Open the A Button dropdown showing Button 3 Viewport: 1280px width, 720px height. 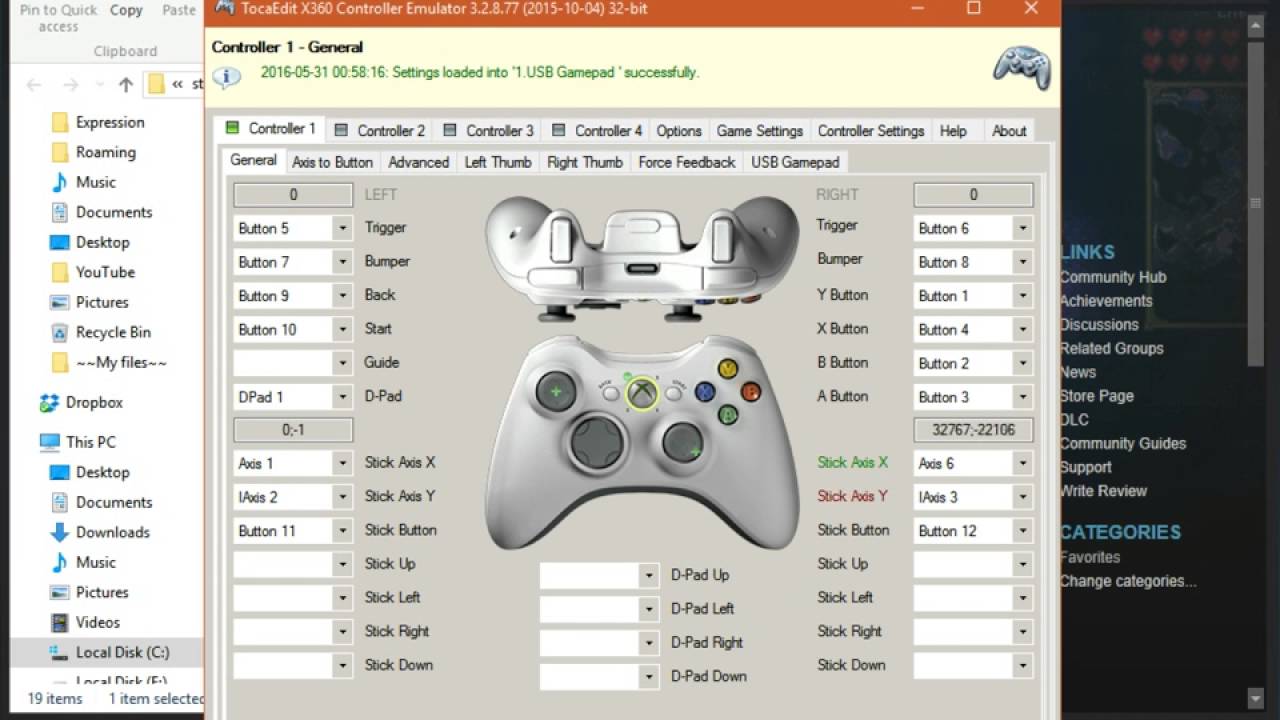pyautogui.click(x=1022, y=397)
